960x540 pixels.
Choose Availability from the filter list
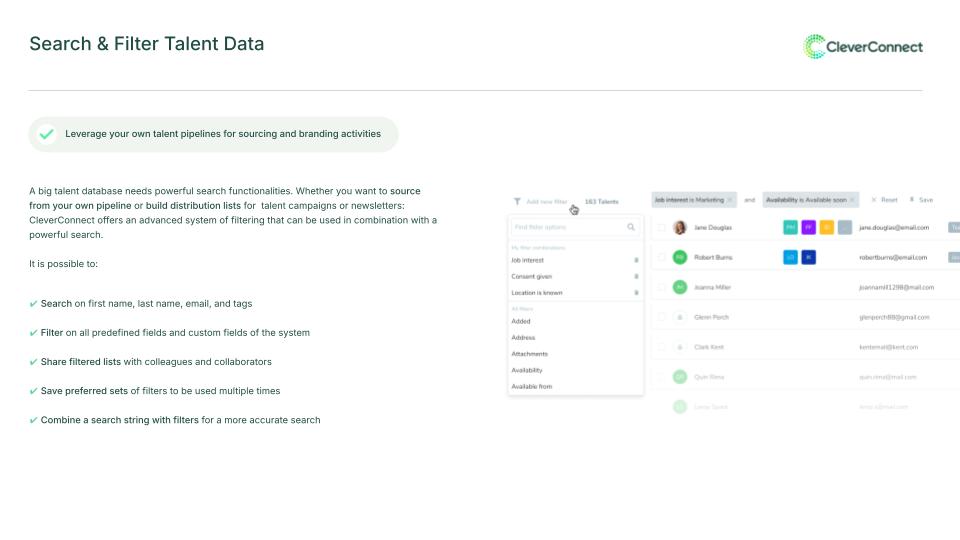pyautogui.click(x=527, y=370)
